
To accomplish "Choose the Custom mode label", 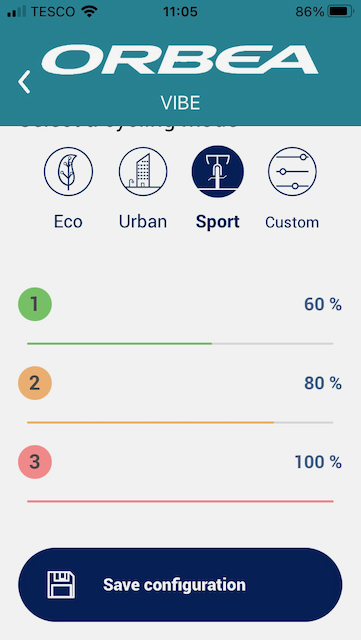I will pyautogui.click(x=292, y=222).
